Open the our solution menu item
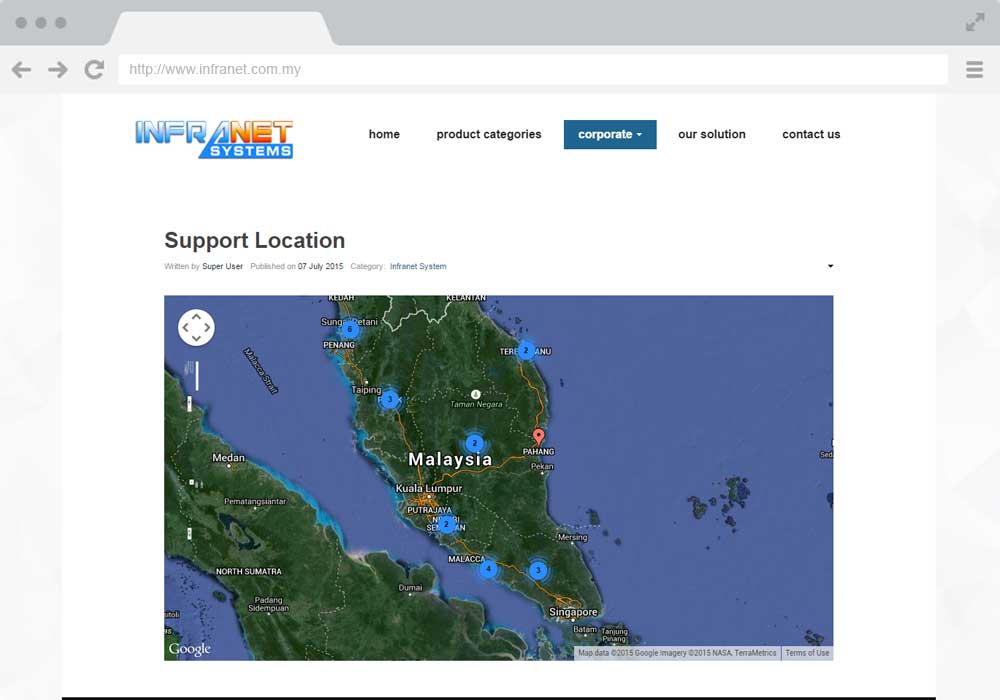Image resolution: width=1000 pixels, height=700 pixels. coord(712,135)
